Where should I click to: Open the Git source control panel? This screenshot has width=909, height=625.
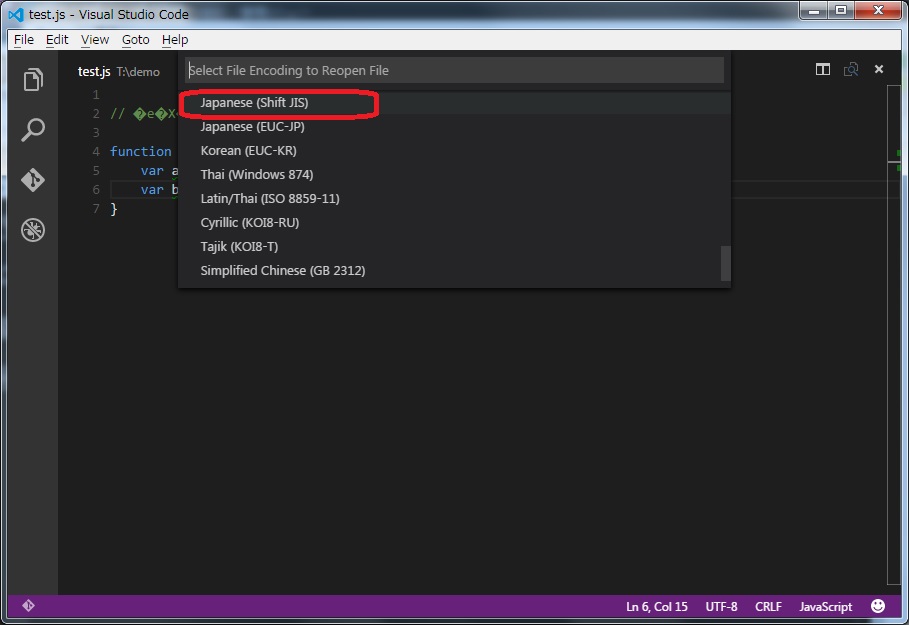pos(32,180)
